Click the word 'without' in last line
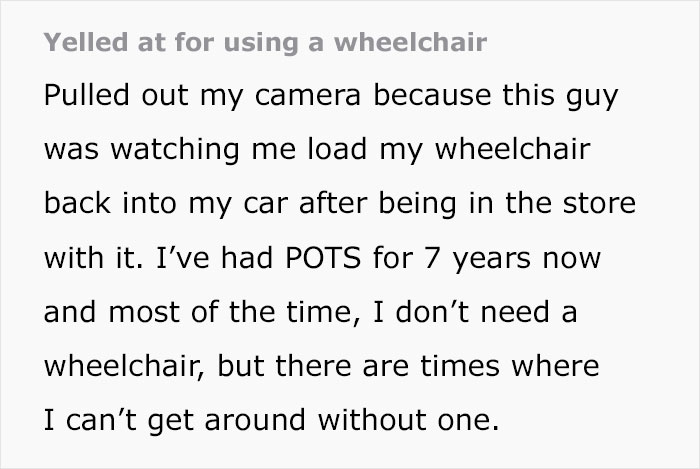This screenshot has height=469, width=700. (371, 419)
